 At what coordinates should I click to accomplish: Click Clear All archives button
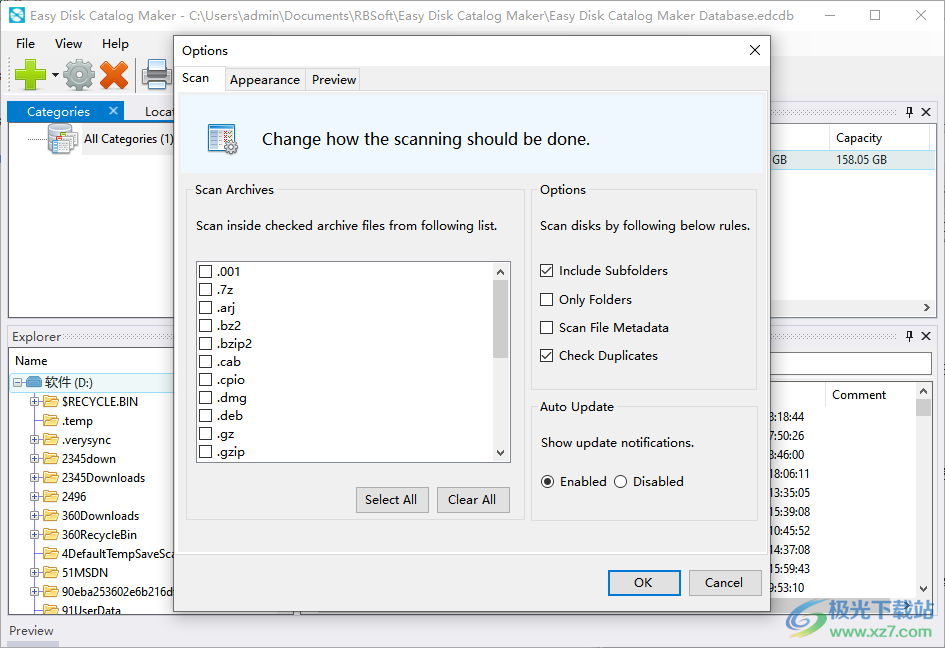pyautogui.click(x=472, y=500)
